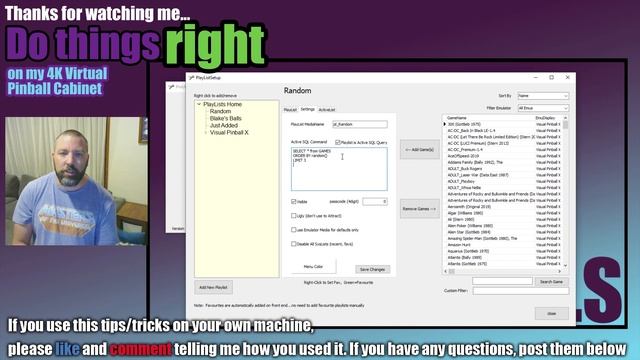The height and width of the screenshot is (360, 640).
Task: Click the game list scroll-down arrow
Action: click(x=565, y=265)
